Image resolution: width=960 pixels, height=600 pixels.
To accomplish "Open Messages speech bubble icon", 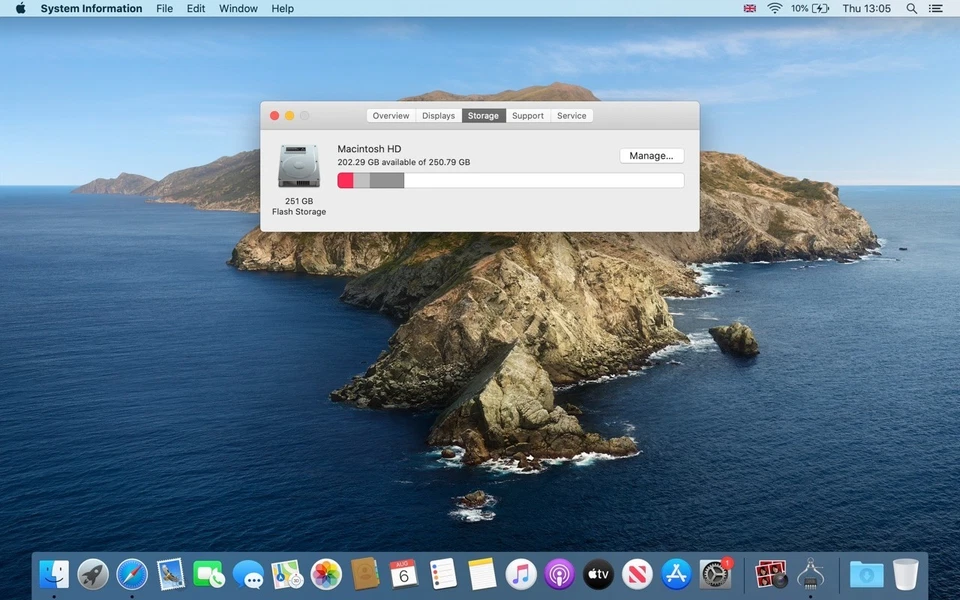I will pyautogui.click(x=249, y=576).
